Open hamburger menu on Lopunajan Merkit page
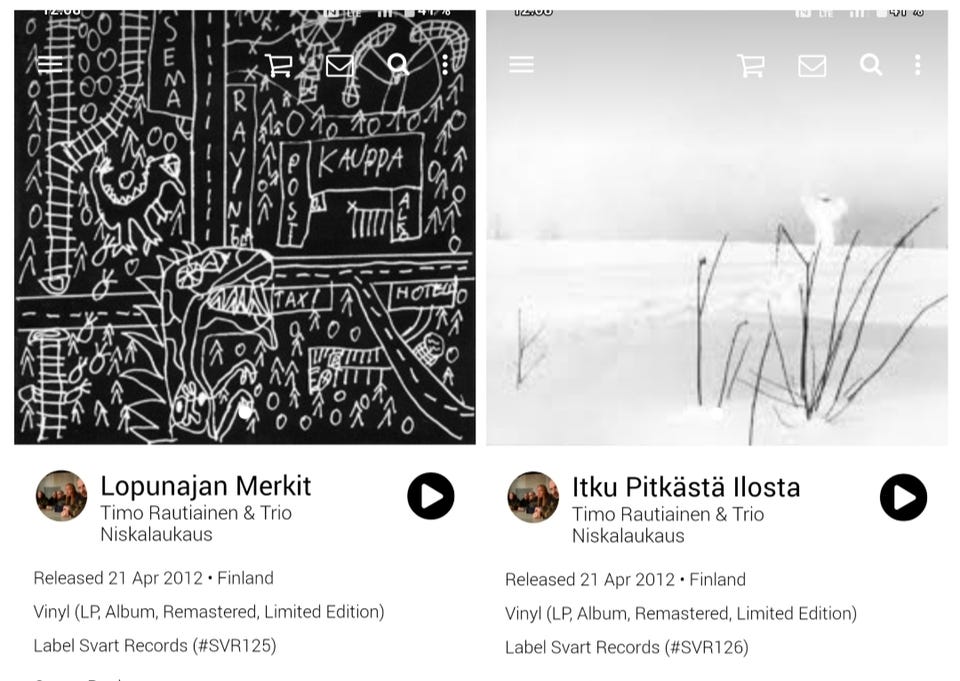Image resolution: width=960 pixels, height=681 pixels. pos(50,64)
